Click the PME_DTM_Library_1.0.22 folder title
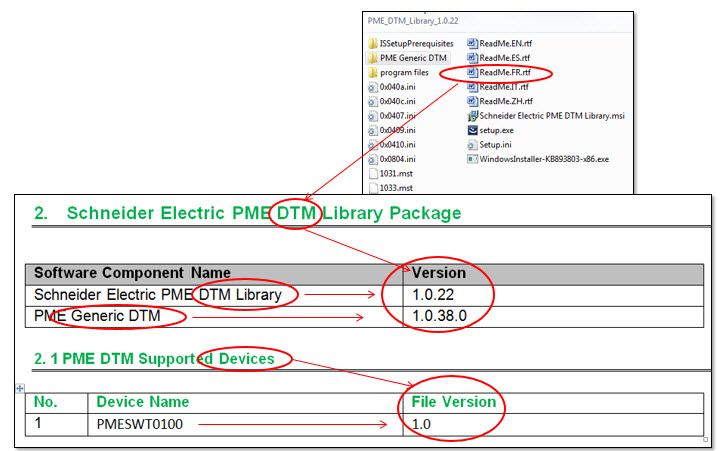Image resolution: width=722 pixels, height=451 pixels. pos(413,21)
